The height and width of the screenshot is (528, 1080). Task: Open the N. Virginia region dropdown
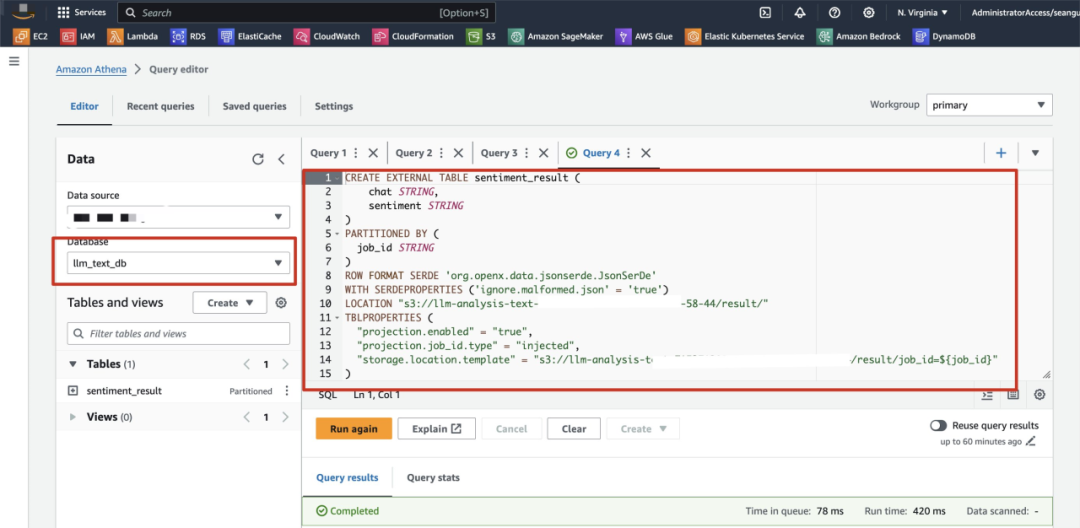click(922, 12)
